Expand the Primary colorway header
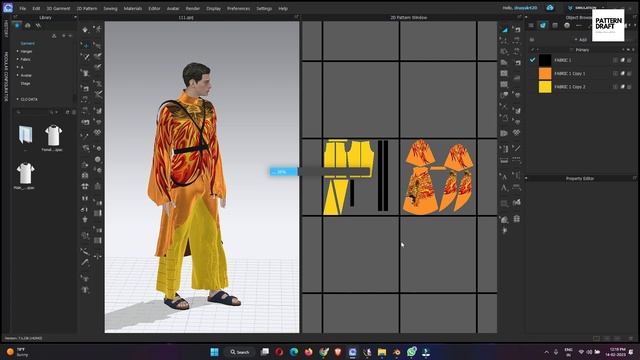The width and height of the screenshot is (640, 360). [582, 50]
